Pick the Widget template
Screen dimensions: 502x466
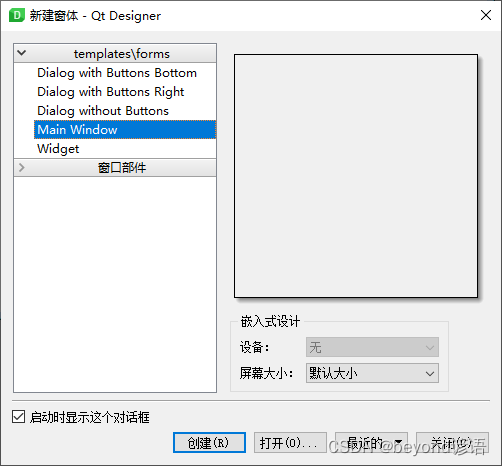click(x=58, y=149)
